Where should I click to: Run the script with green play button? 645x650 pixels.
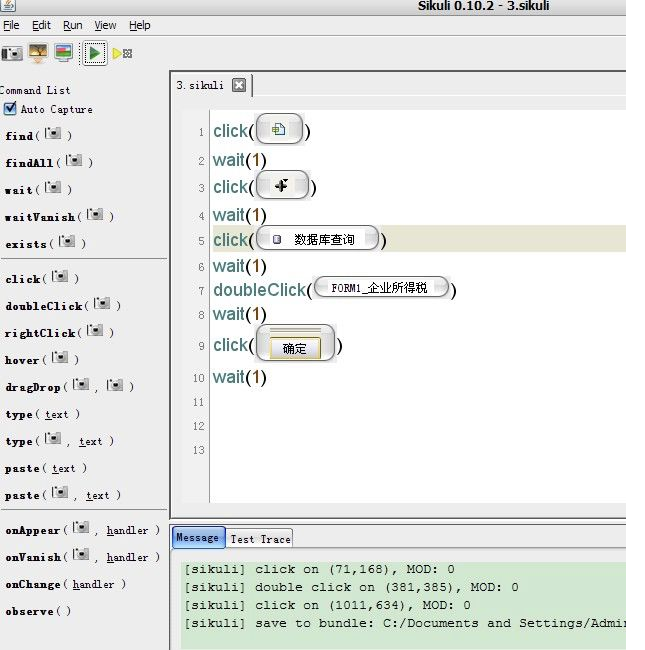[x=95, y=53]
